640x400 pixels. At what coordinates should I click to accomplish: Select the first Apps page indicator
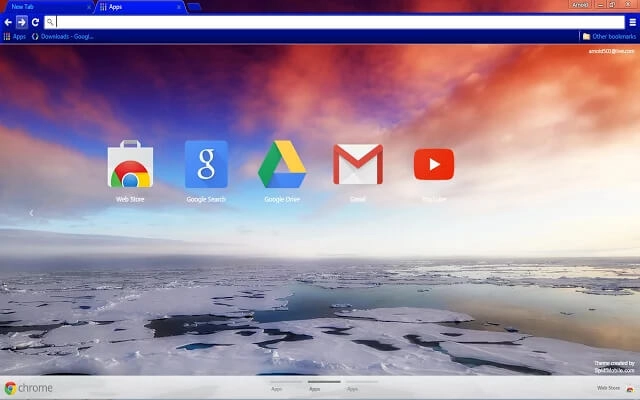[286, 385]
